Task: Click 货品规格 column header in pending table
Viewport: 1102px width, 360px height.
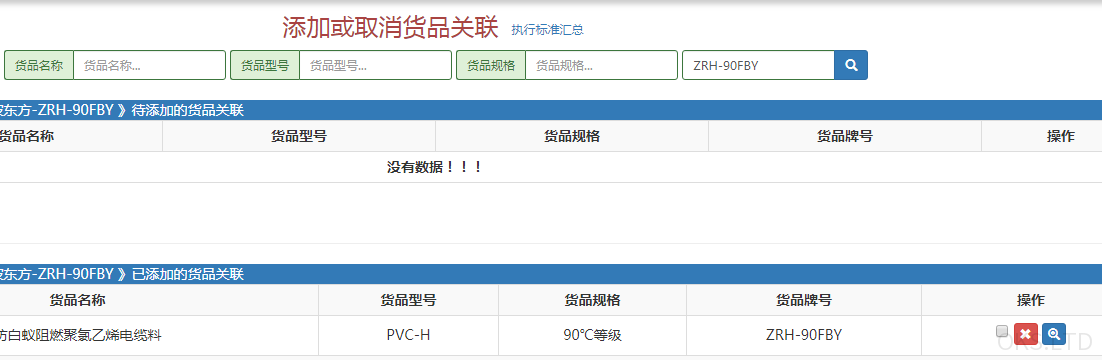Action: pos(572,136)
